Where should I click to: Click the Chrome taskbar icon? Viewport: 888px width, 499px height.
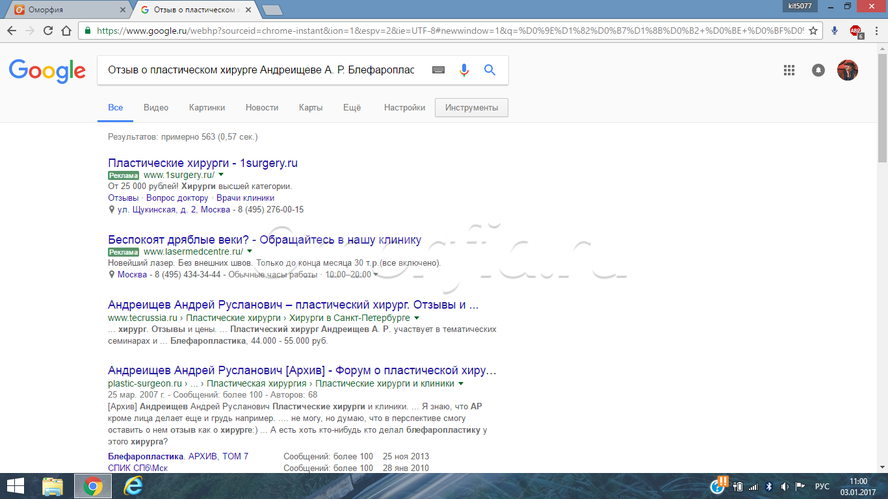click(x=93, y=487)
